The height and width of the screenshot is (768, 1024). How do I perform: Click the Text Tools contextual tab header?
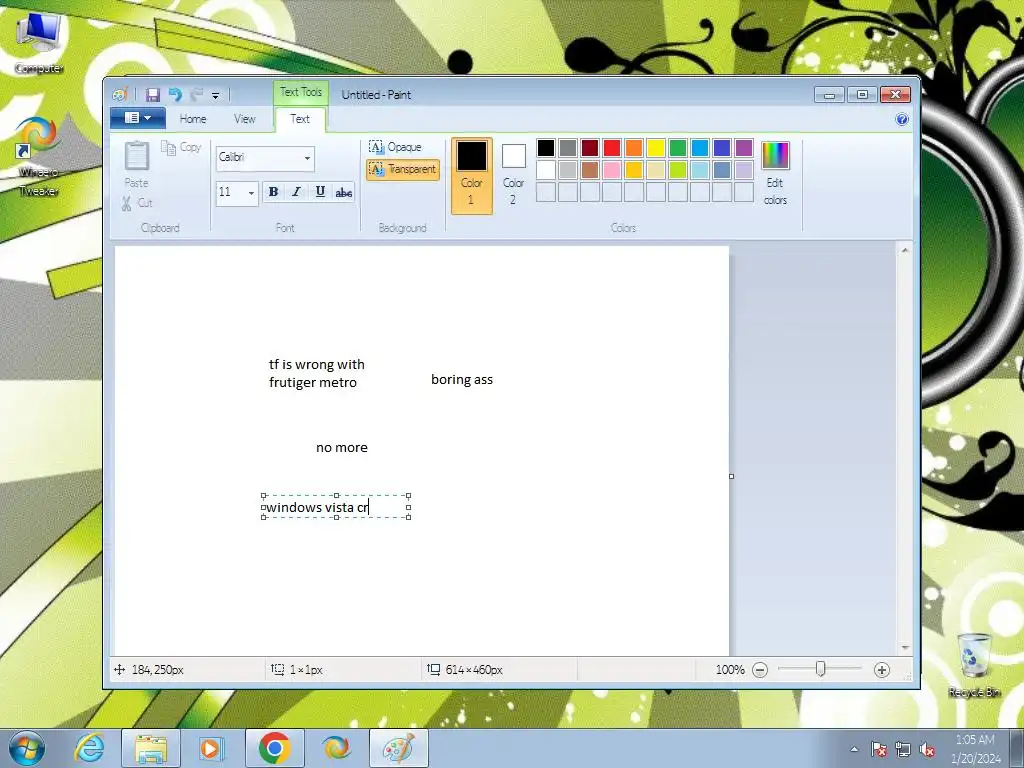[301, 92]
